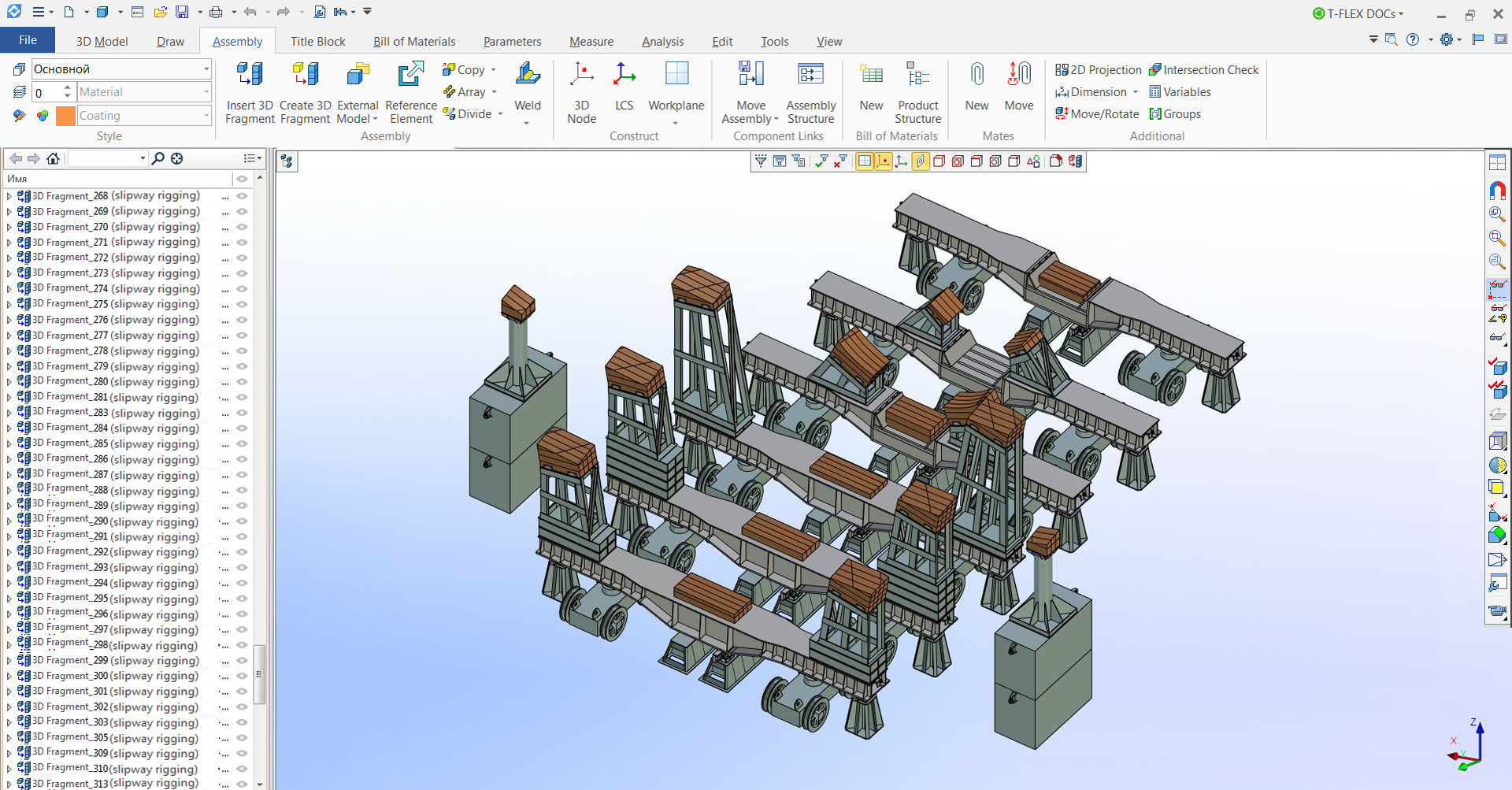Switch to the 3D Model tab
Image resolution: width=1512 pixels, height=790 pixels.
point(102,42)
